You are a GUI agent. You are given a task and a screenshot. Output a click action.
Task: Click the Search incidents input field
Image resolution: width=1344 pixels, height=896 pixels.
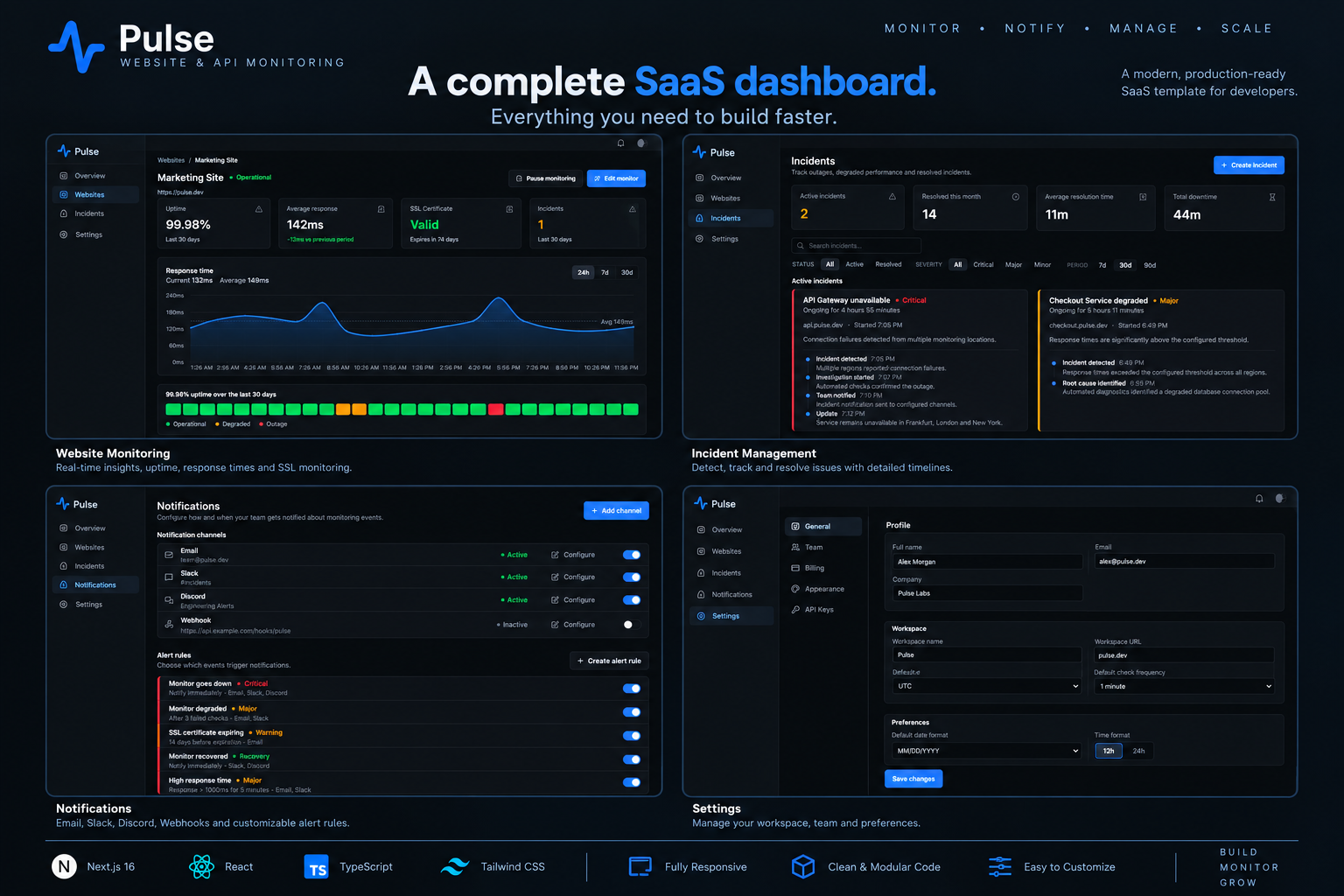856,246
